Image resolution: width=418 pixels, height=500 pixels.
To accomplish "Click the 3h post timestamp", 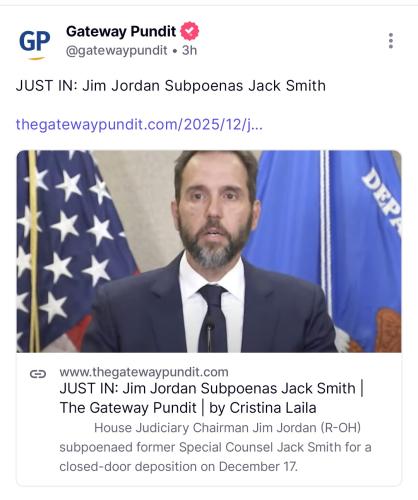I will tap(189, 50).
